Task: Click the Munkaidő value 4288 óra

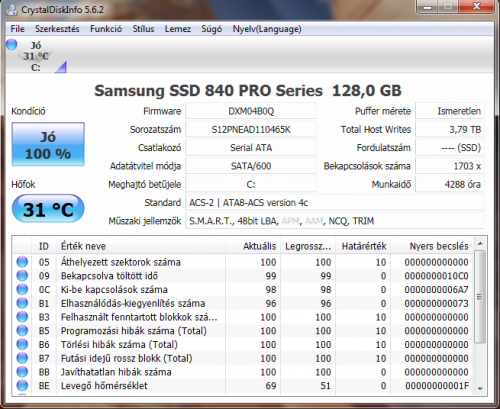Action: [x=450, y=184]
